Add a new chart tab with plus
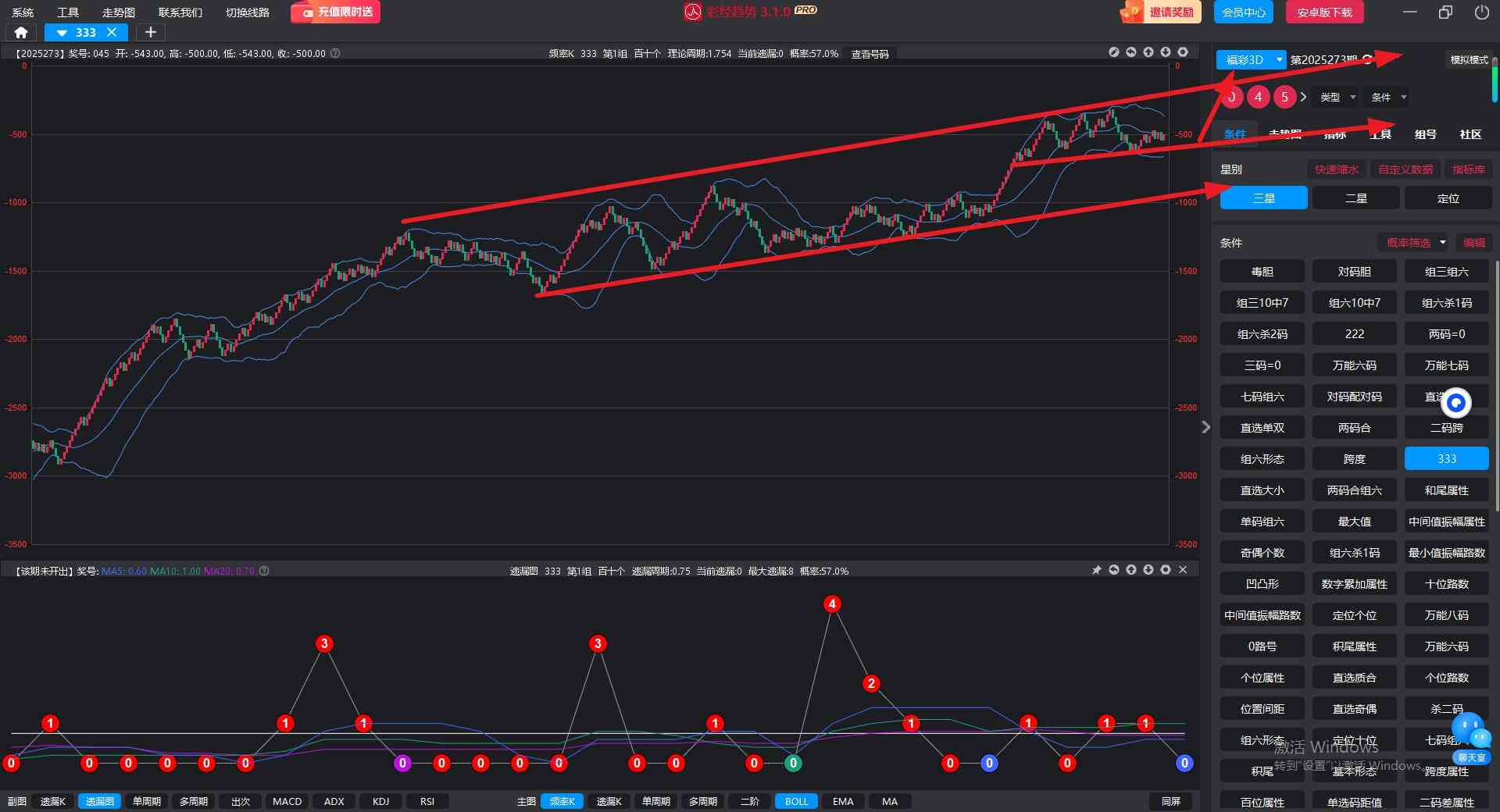The width and height of the screenshot is (1500, 812). pos(151,32)
